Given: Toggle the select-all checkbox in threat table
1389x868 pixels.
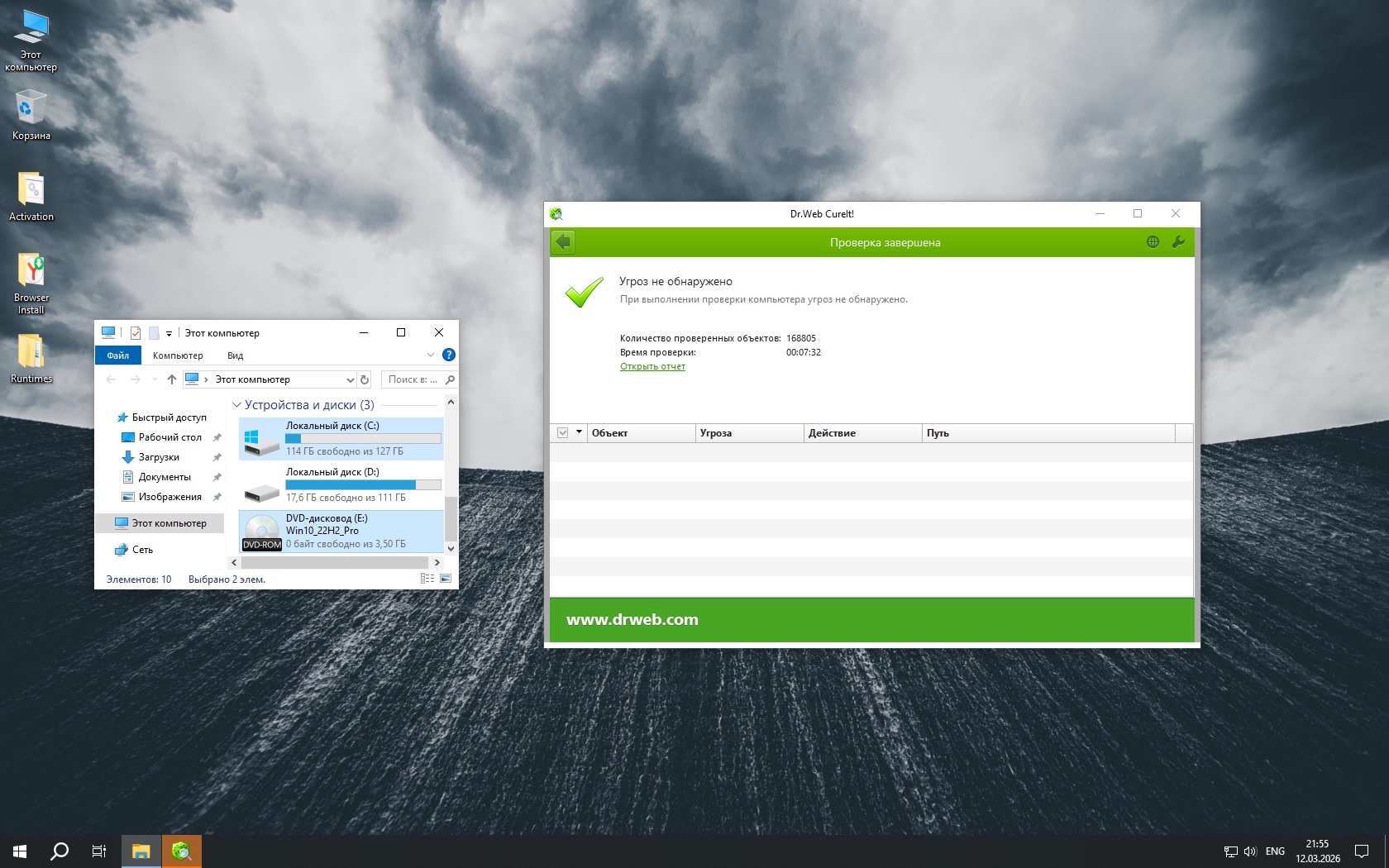Looking at the screenshot, I should tap(563, 432).
